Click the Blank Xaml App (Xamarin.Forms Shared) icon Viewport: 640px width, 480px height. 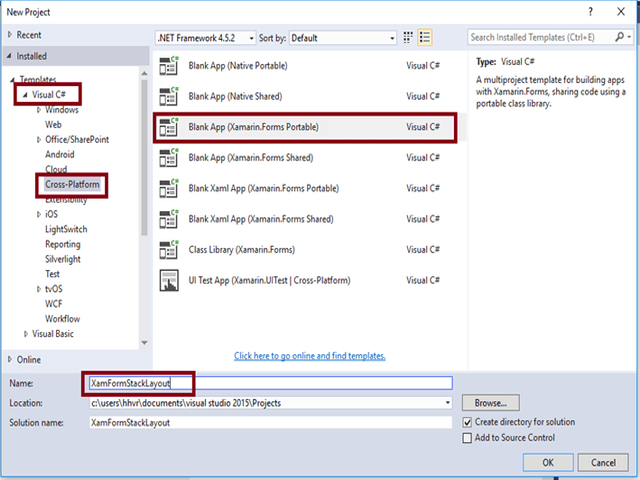click(x=169, y=219)
